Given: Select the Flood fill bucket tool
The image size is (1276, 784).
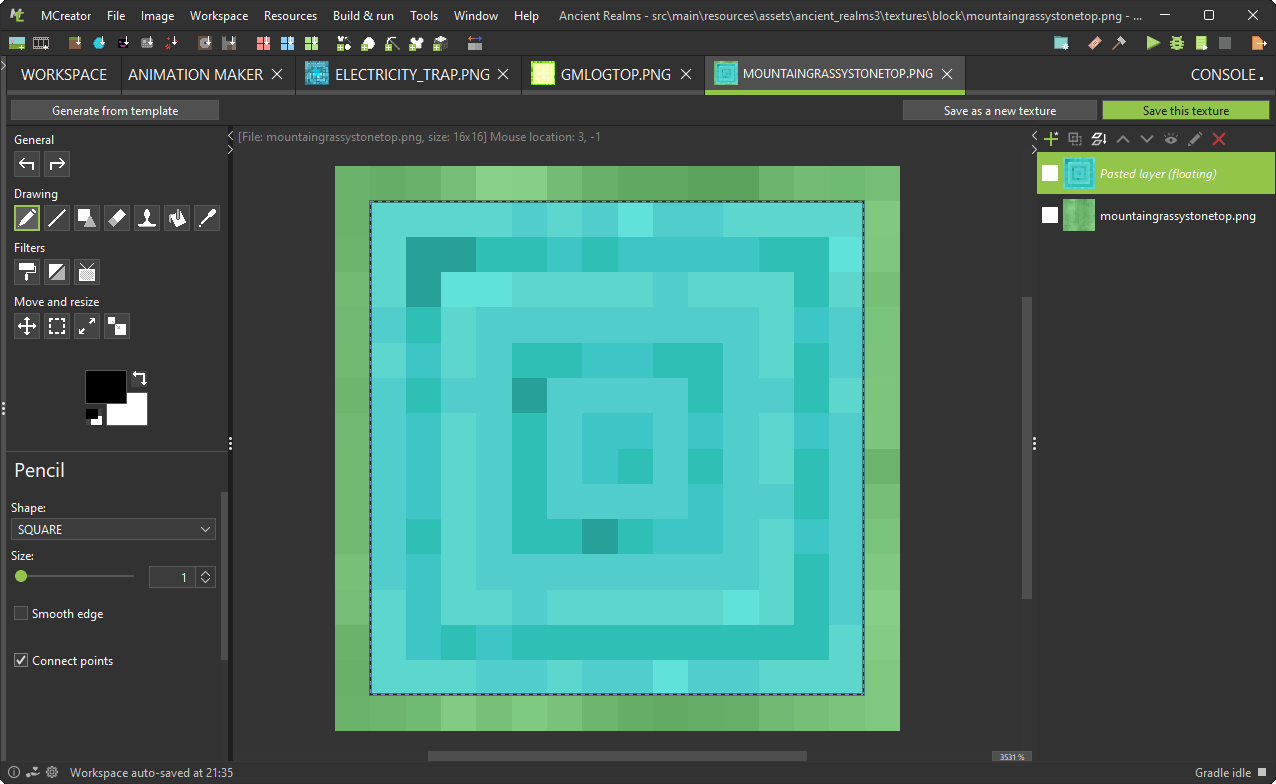Looking at the screenshot, I should pyautogui.click(x=177, y=218).
